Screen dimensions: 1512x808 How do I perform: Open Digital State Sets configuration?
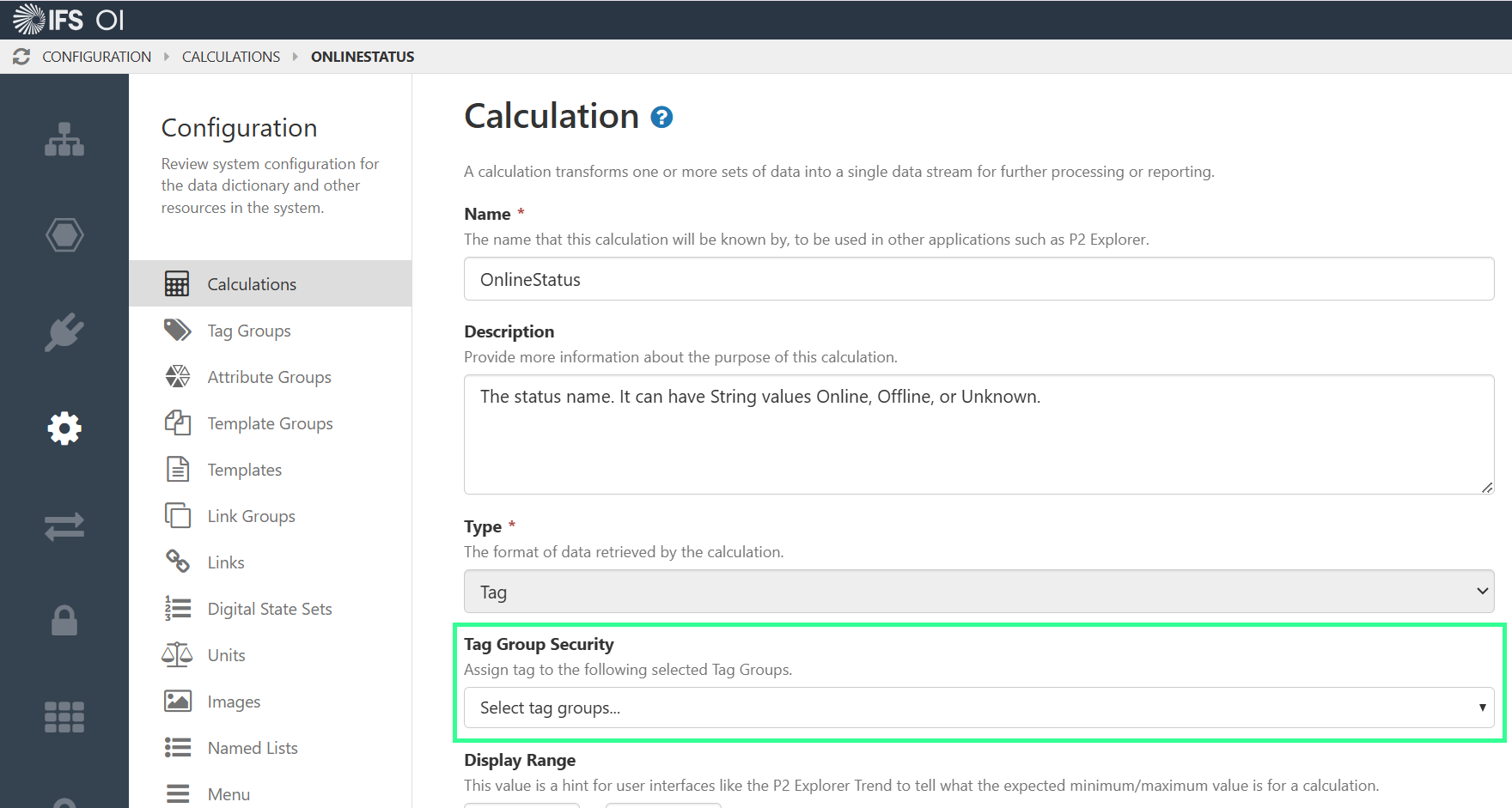pos(270,608)
